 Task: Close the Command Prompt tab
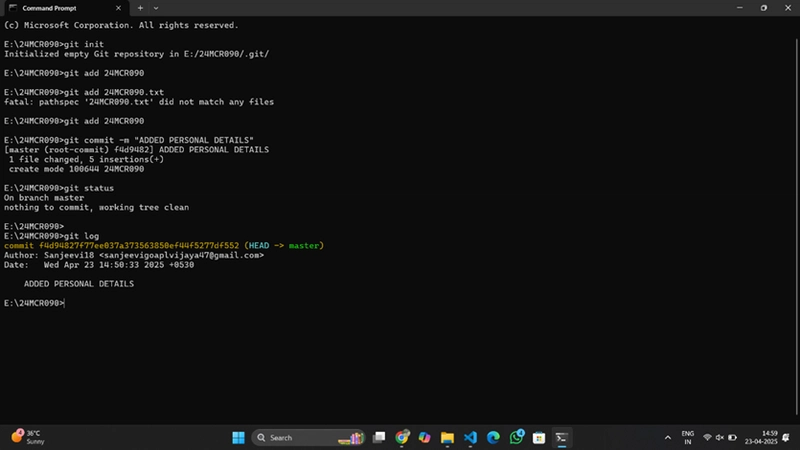coord(118,8)
